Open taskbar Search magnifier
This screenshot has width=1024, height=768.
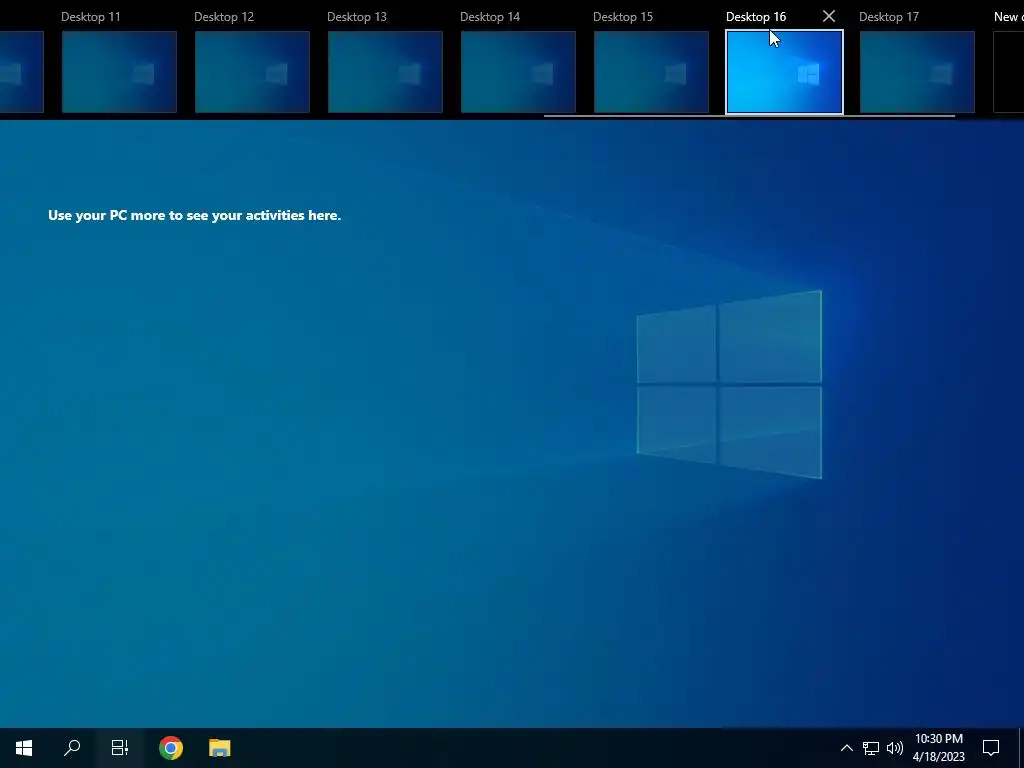(x=72, y=748)
